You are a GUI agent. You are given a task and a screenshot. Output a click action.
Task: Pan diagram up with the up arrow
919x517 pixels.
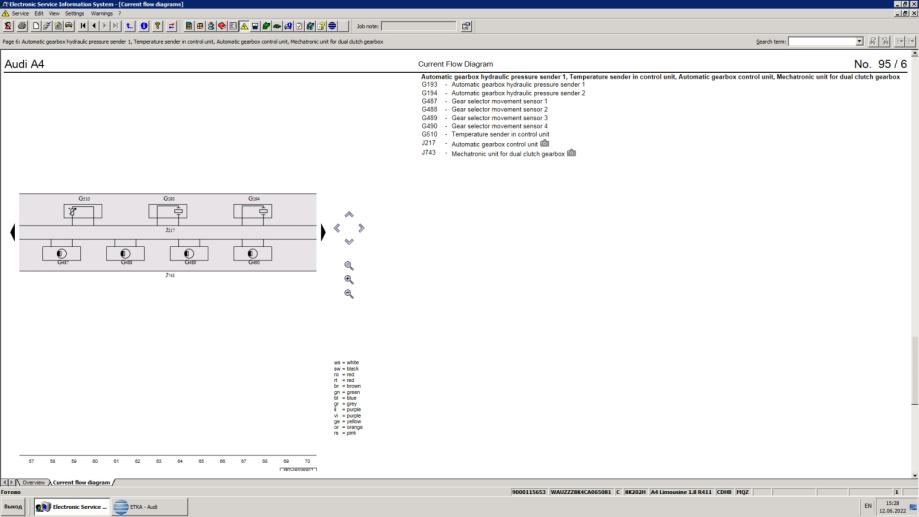(x=349, y=215)
